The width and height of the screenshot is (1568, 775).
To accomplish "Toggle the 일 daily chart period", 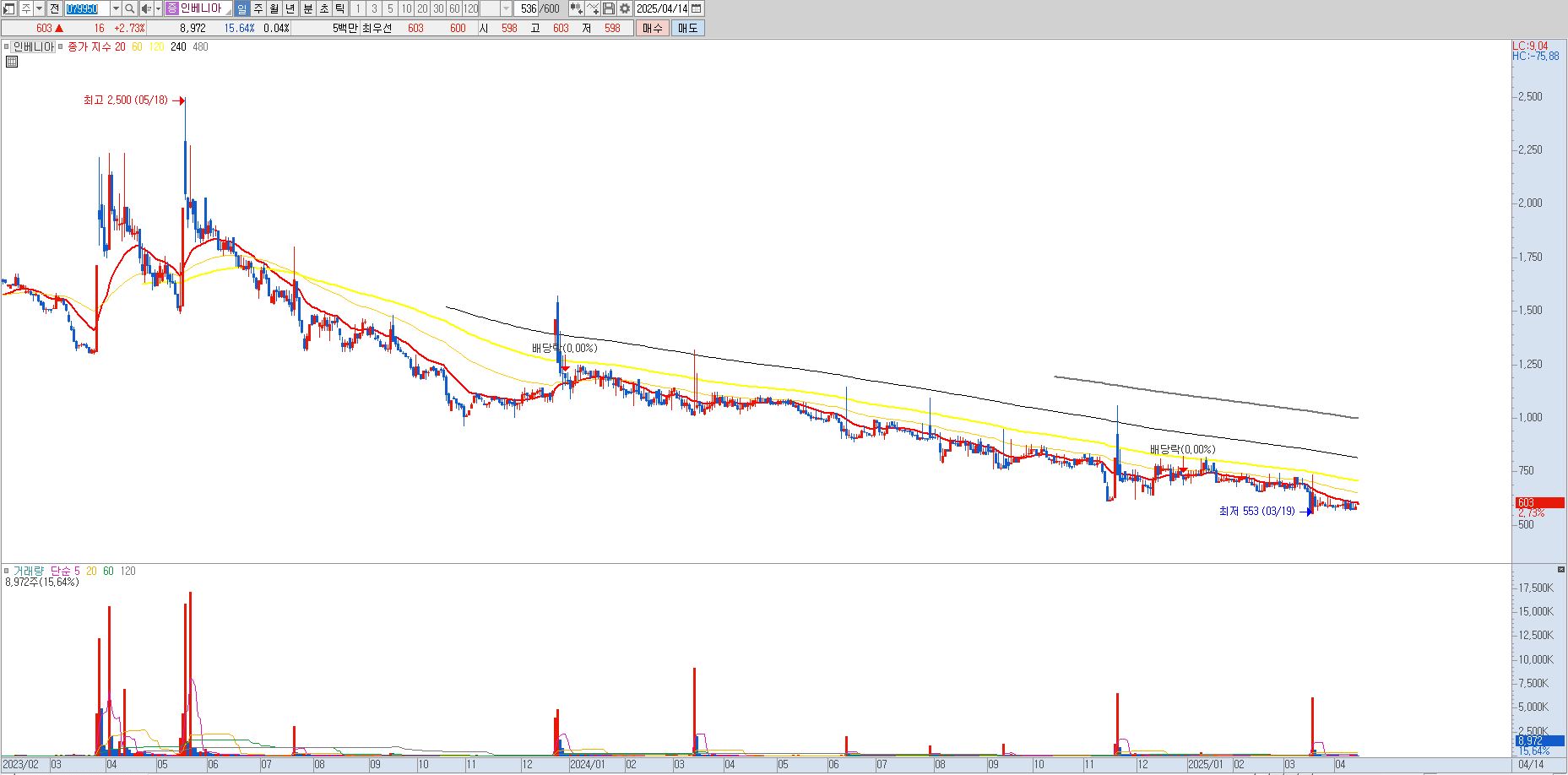I will pyautogui.click(x=241, y=8).
